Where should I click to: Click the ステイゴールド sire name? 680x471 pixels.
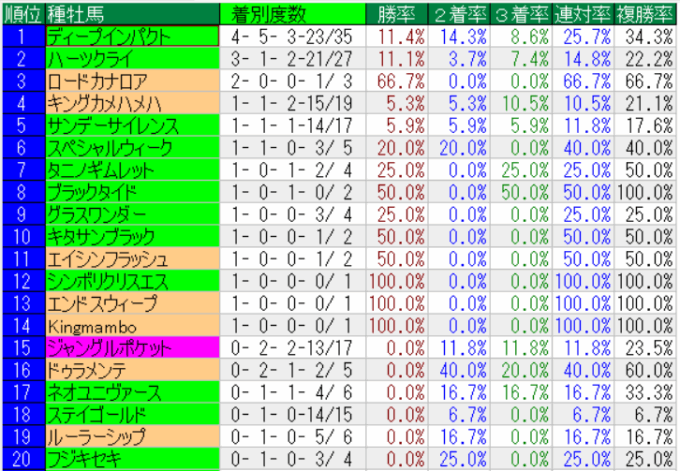tap(130, 415)
